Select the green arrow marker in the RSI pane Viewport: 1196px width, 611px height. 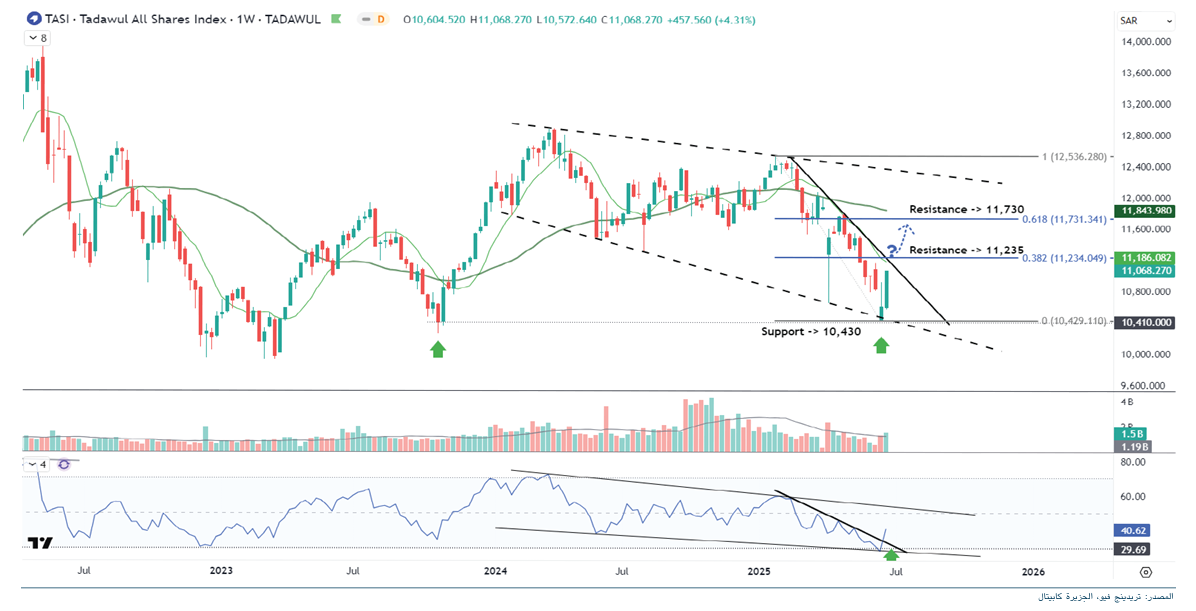tap(891, 555)
